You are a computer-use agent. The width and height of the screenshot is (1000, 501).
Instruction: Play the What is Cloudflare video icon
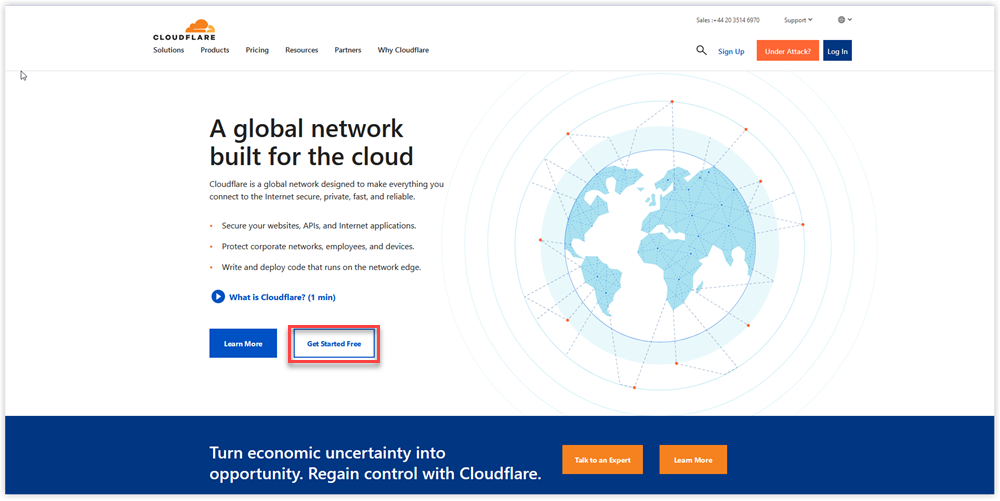tap(218, 296)
